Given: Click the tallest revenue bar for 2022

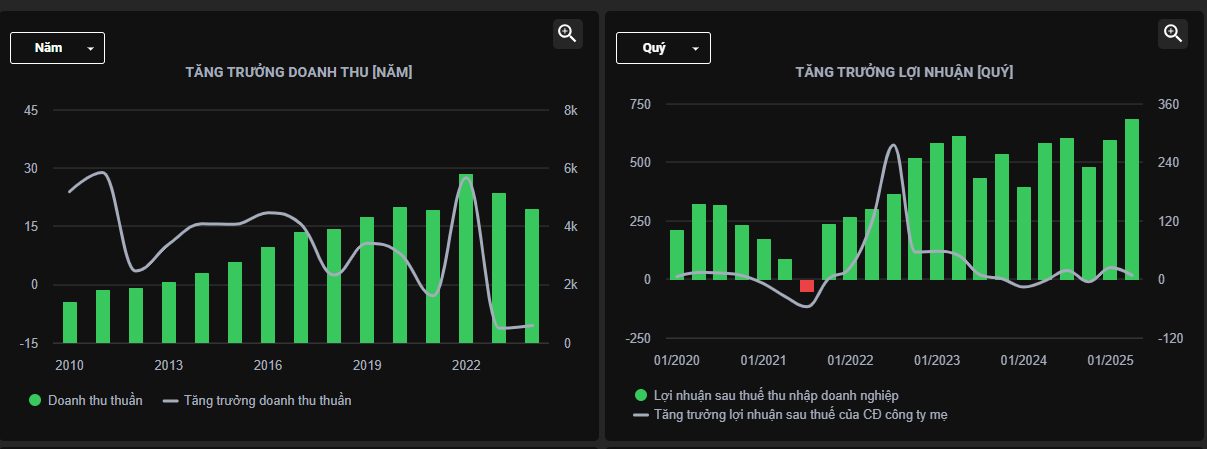Looking at the screenshot, I should point(466,258).
